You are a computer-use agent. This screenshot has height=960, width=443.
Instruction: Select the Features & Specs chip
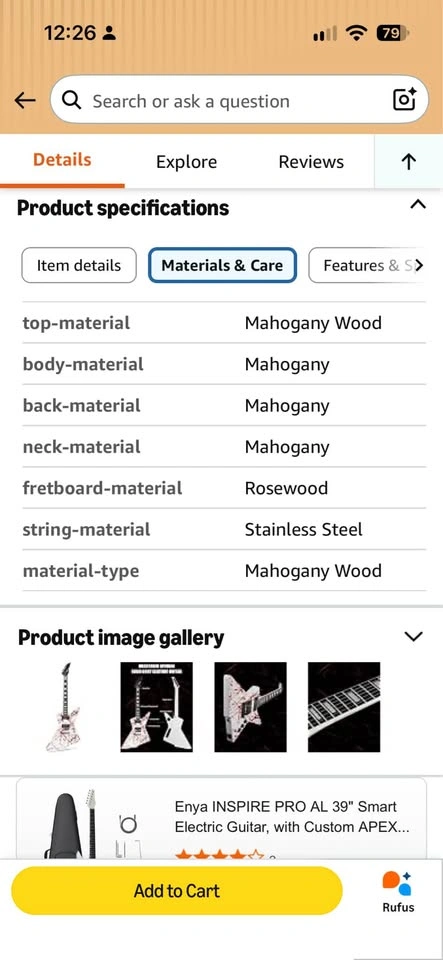pos(367,265)
